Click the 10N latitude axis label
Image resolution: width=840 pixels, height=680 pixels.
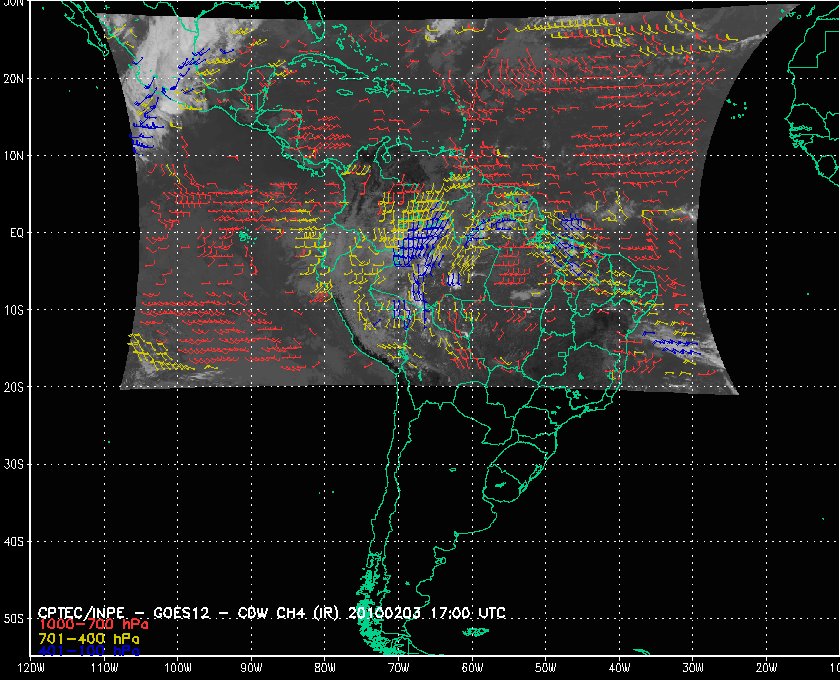14,156
